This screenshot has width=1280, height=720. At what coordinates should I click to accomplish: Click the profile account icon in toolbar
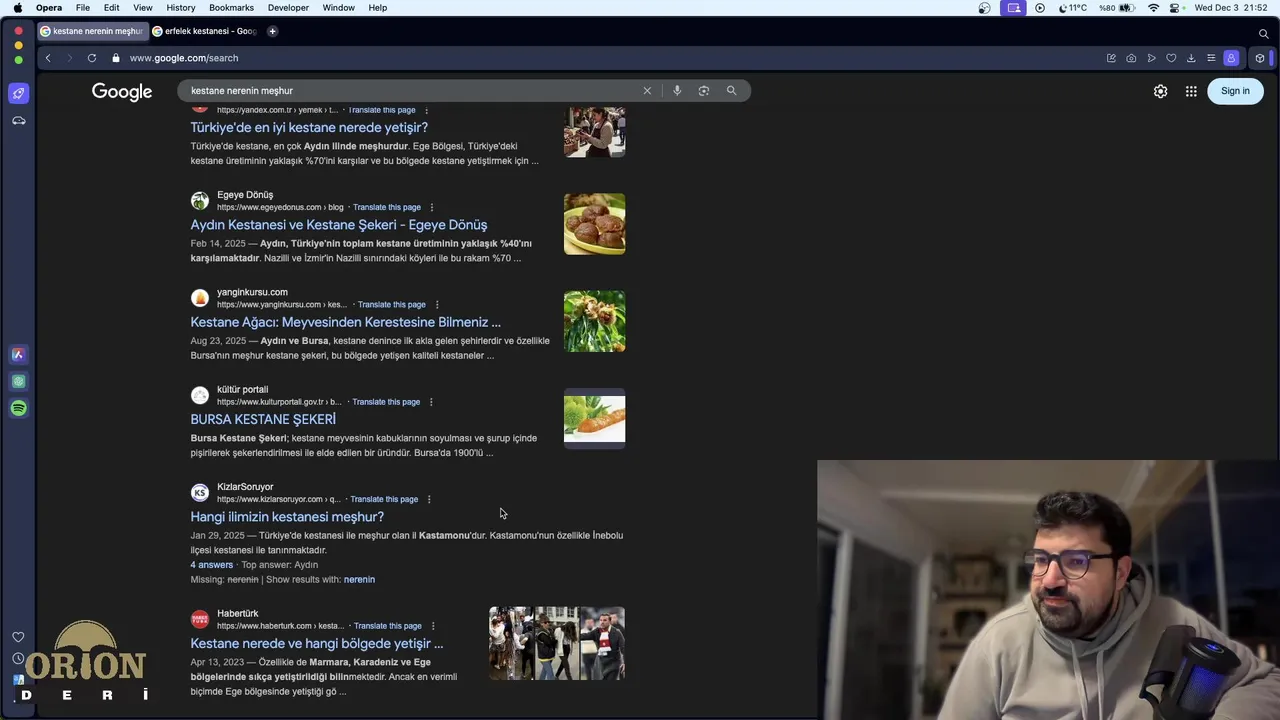[1231, 58]
